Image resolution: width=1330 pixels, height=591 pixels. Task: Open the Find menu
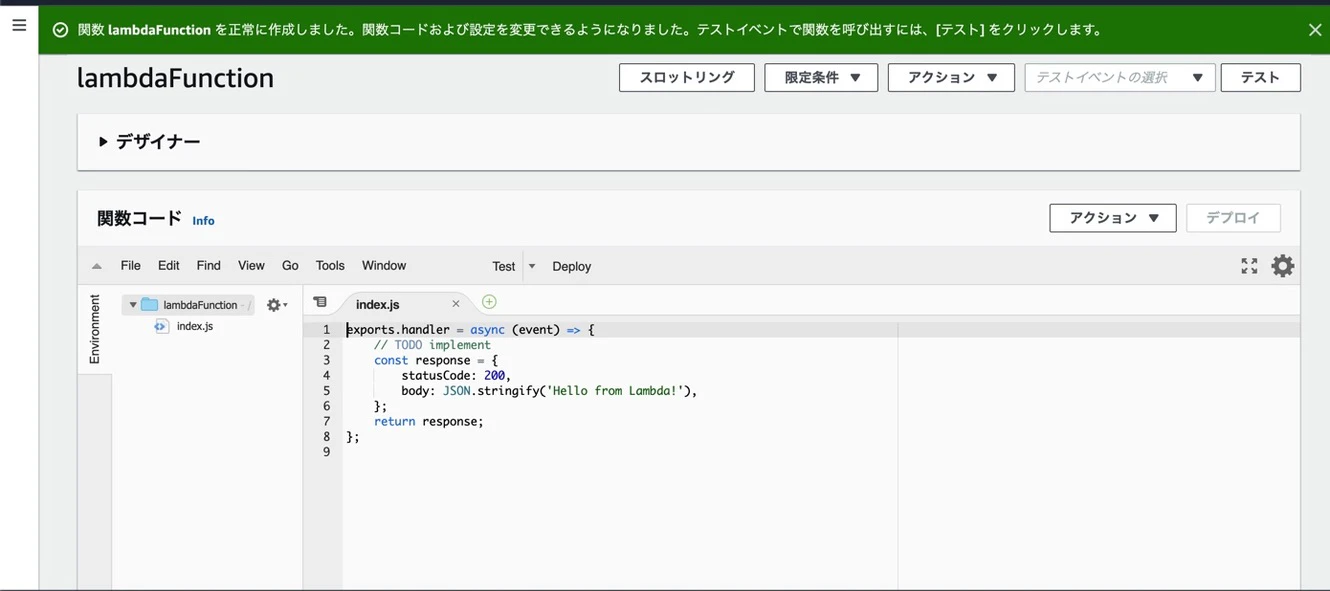pyautogui.click(x=209, y=266)
